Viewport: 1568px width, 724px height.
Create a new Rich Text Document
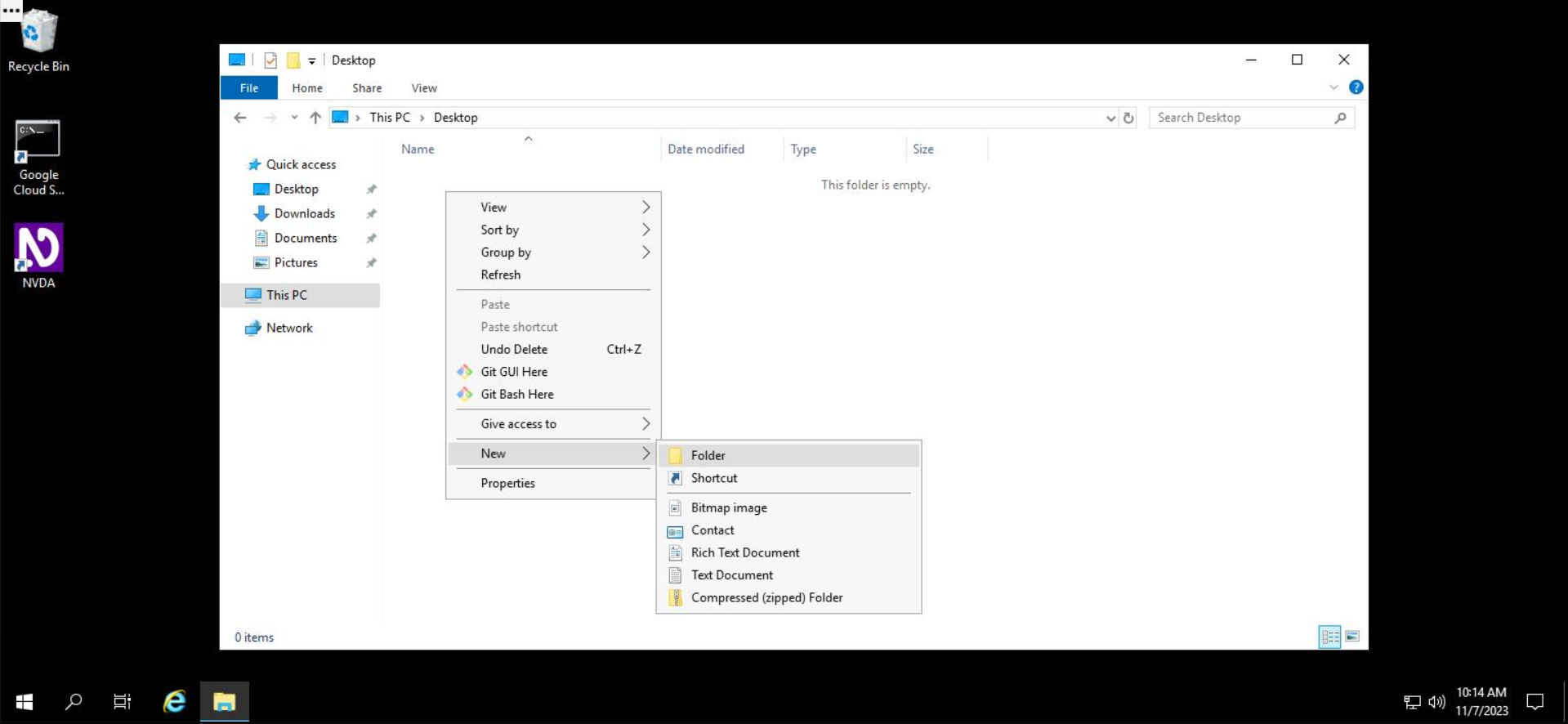(788, 552)
